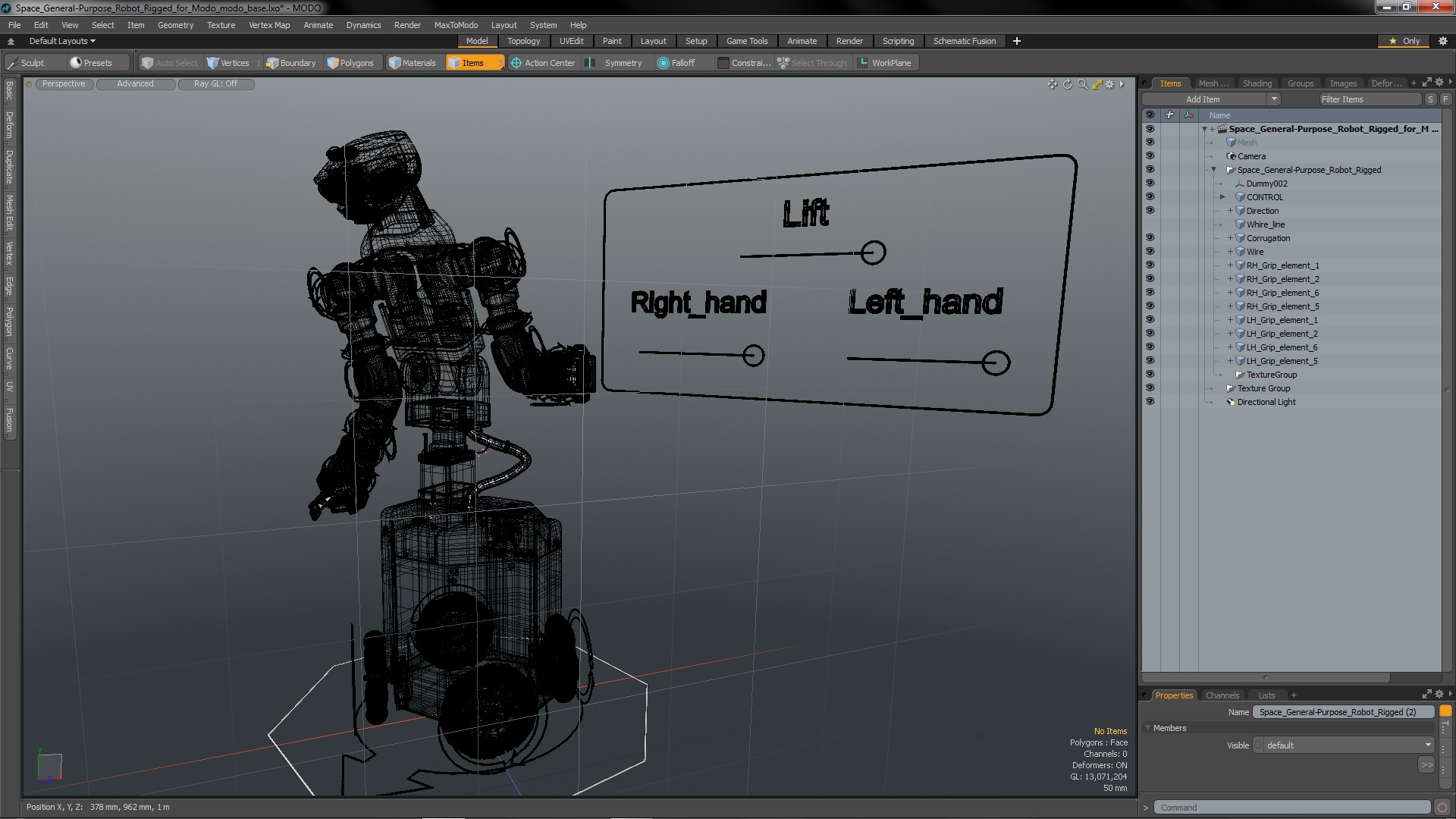Image resolution: width=1456 pixels, height=819 pixels.
Task: Open the Perspective view type dropdown
Action: [64, 84]
